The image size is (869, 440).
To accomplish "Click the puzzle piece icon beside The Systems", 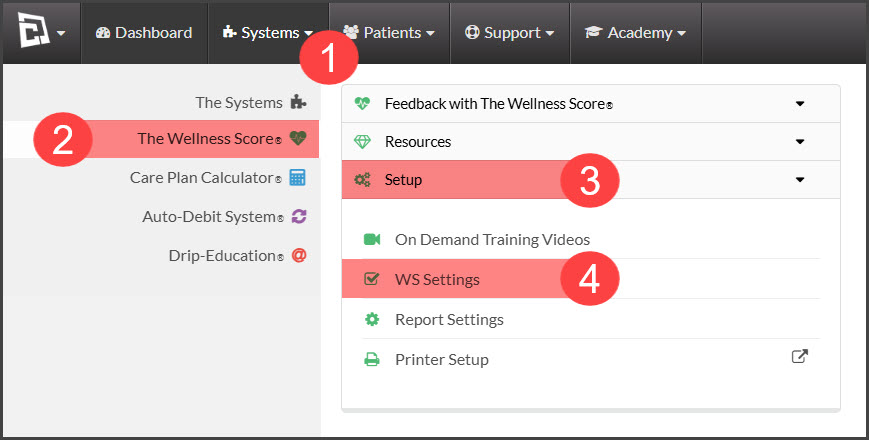I will (x=298, y=103).
